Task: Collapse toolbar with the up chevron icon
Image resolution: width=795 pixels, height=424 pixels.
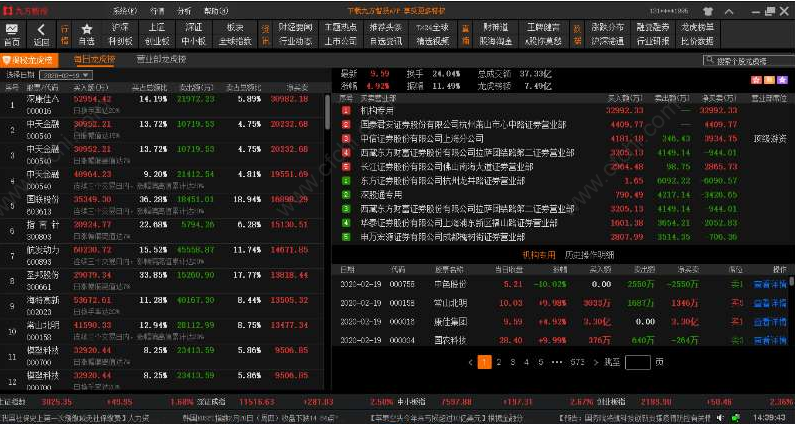Action: [x=729, y=11]
